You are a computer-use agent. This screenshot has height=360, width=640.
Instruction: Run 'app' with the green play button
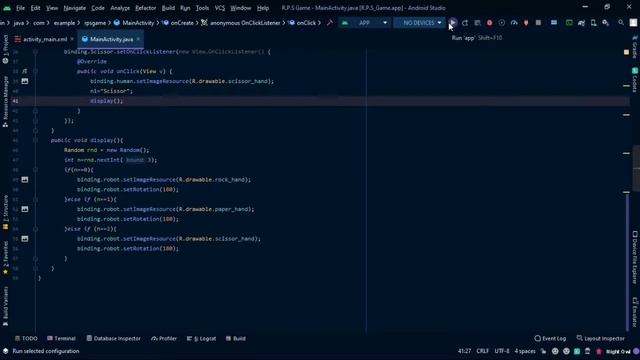pos(453,23)
